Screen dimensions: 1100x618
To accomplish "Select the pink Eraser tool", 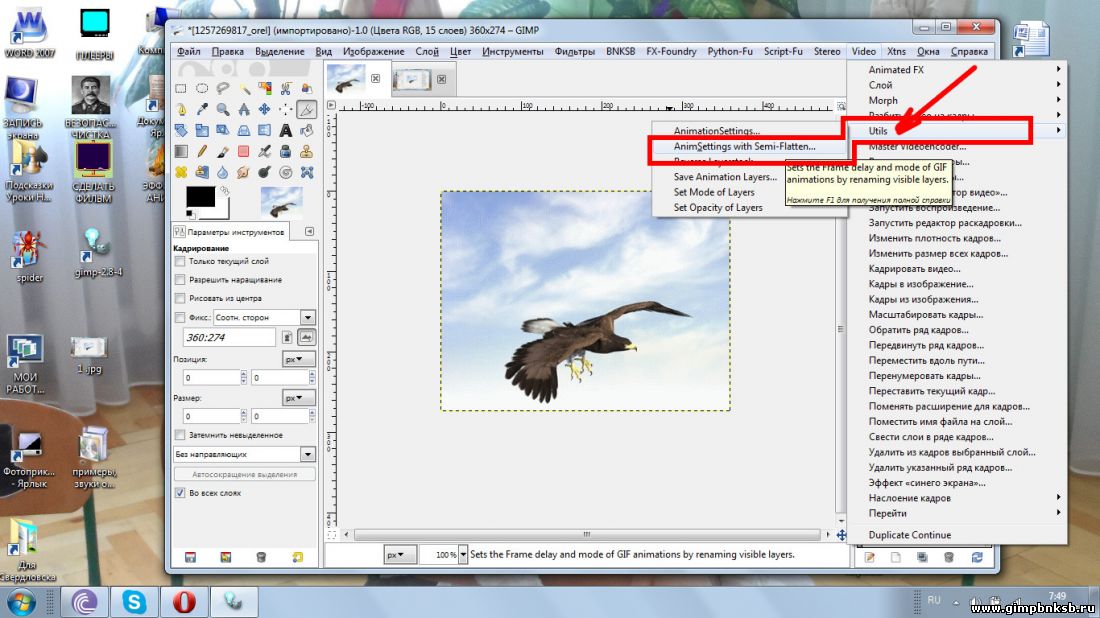I will click(244, 151).
